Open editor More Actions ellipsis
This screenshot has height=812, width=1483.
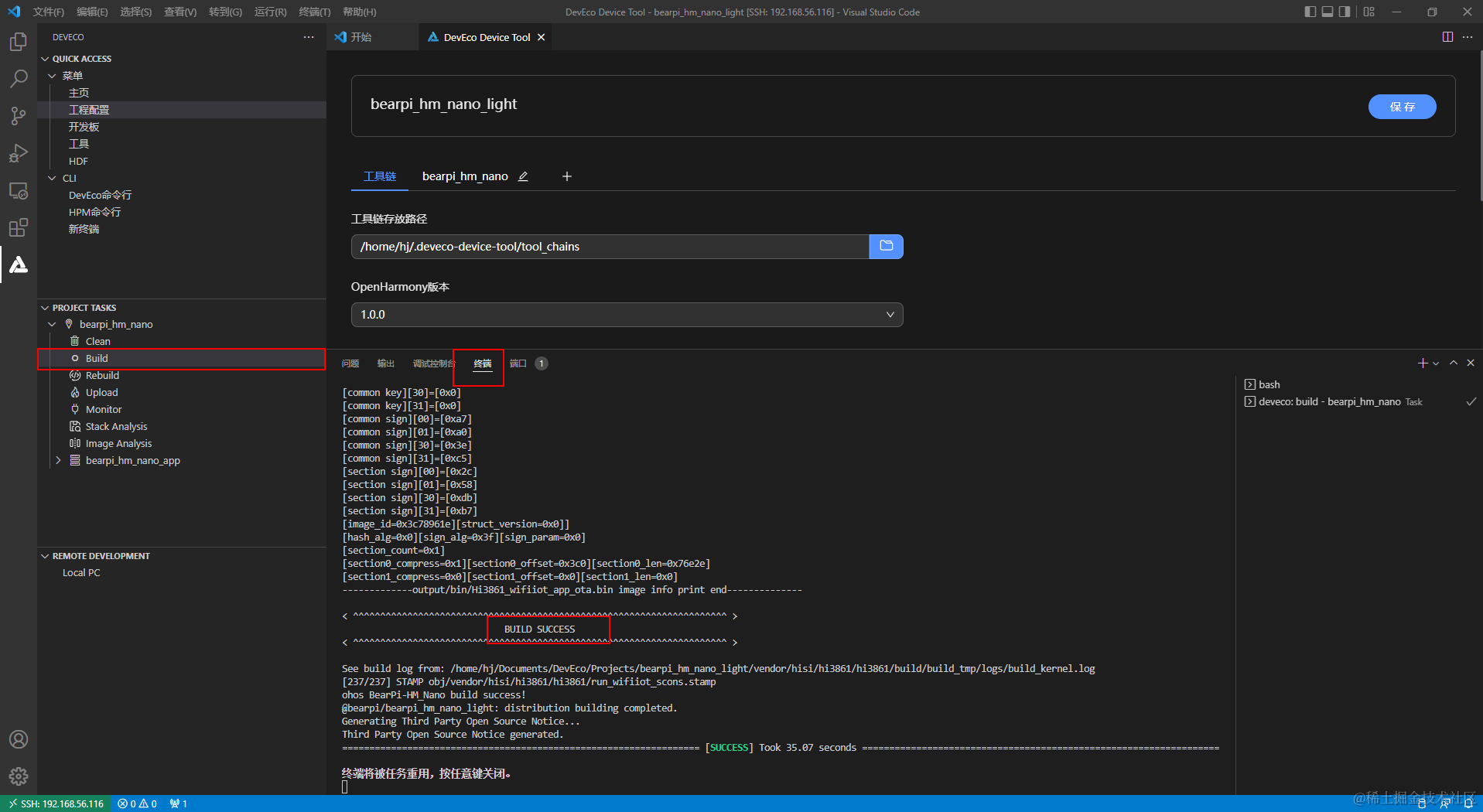(x=1468, y=37)
